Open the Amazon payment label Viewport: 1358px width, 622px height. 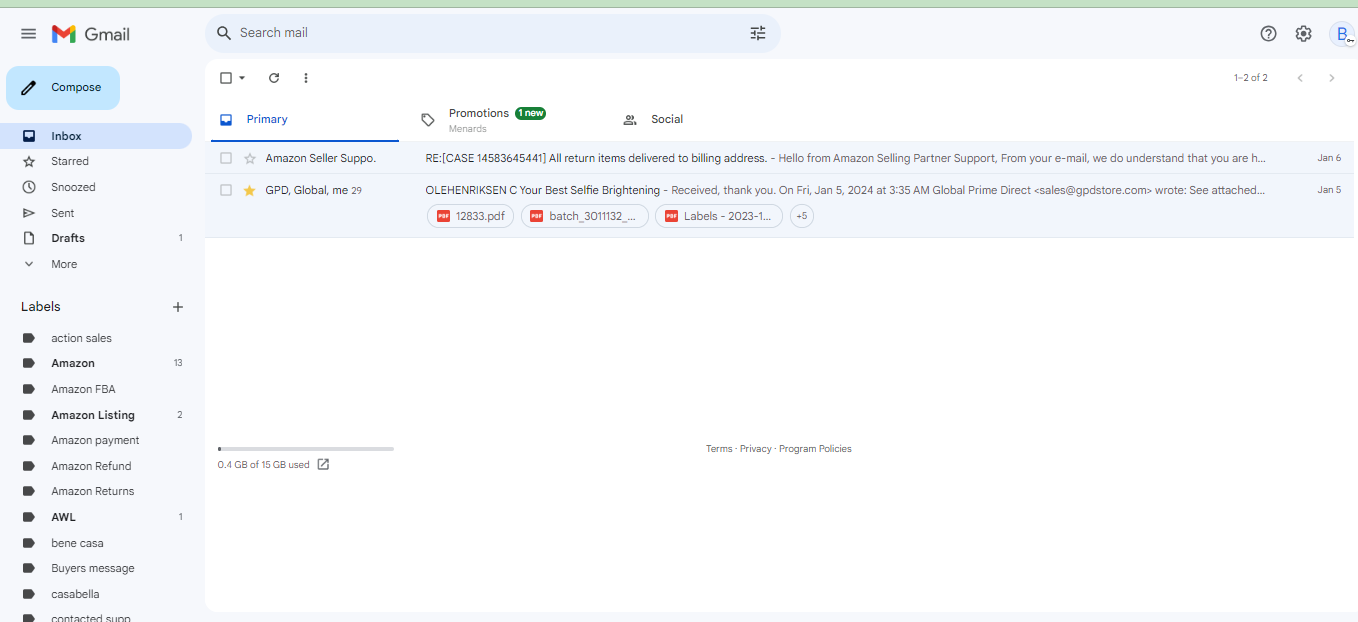[96, 440]
